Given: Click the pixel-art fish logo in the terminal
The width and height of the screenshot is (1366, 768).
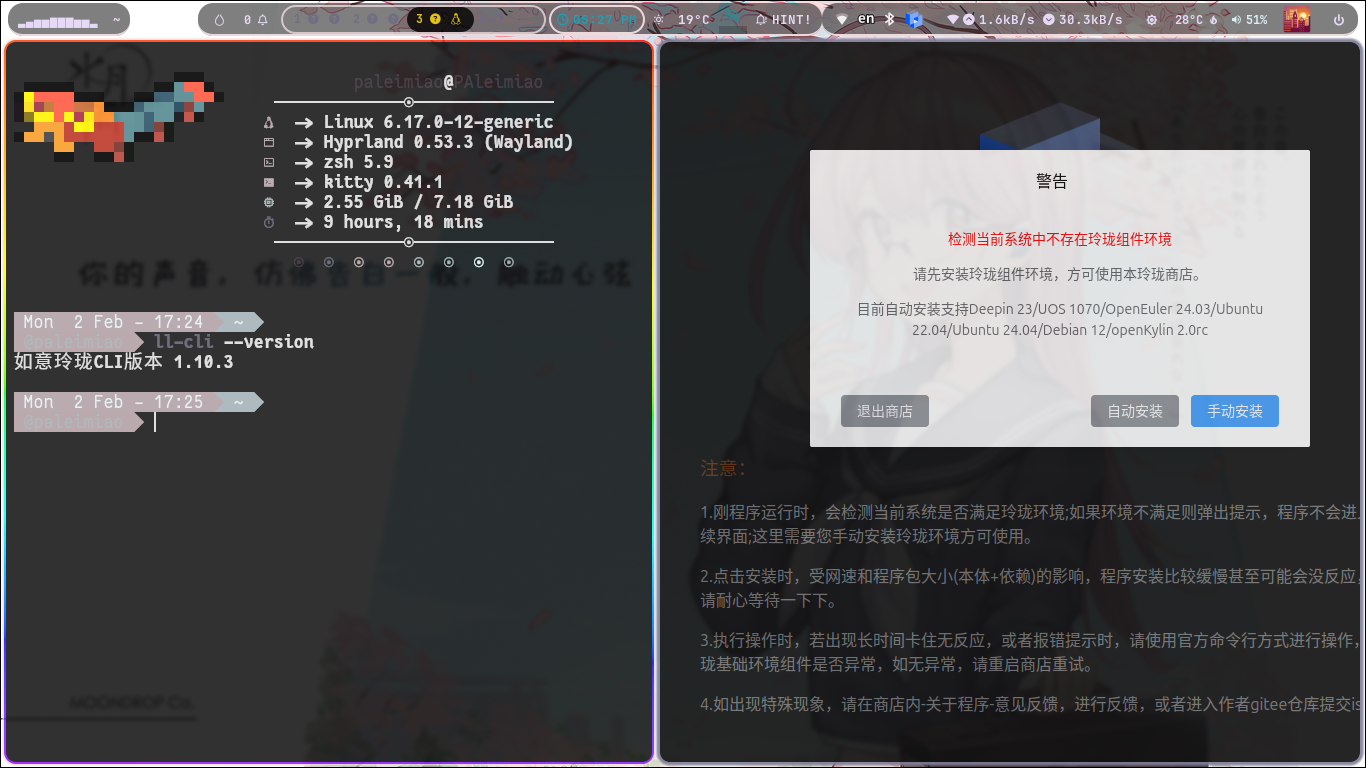Looking at the screenshot, I should 118,116.
